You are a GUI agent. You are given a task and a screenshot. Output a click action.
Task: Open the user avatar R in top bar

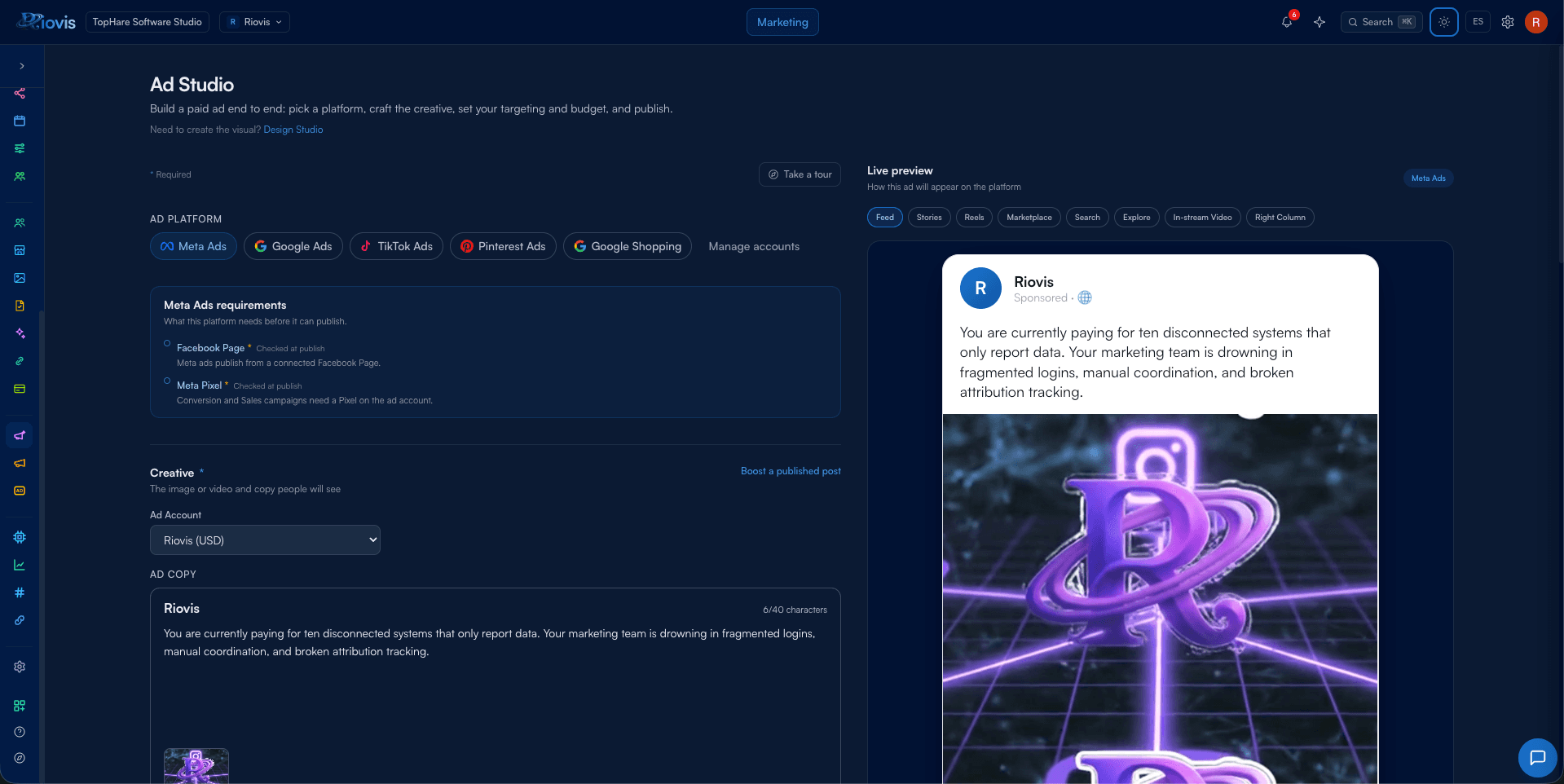click(1536, 22)
